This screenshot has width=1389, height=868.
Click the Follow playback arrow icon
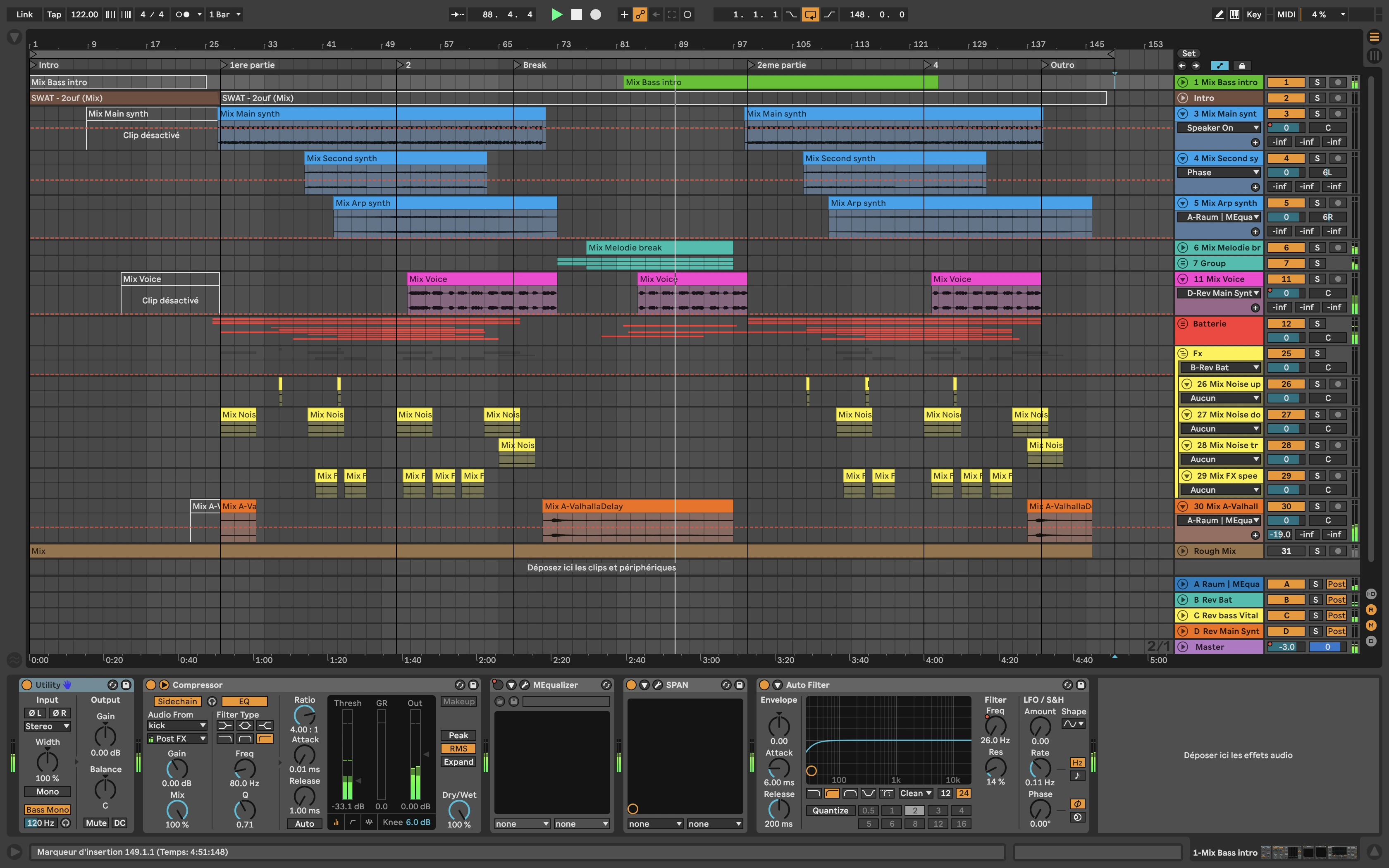click(458, 14)
